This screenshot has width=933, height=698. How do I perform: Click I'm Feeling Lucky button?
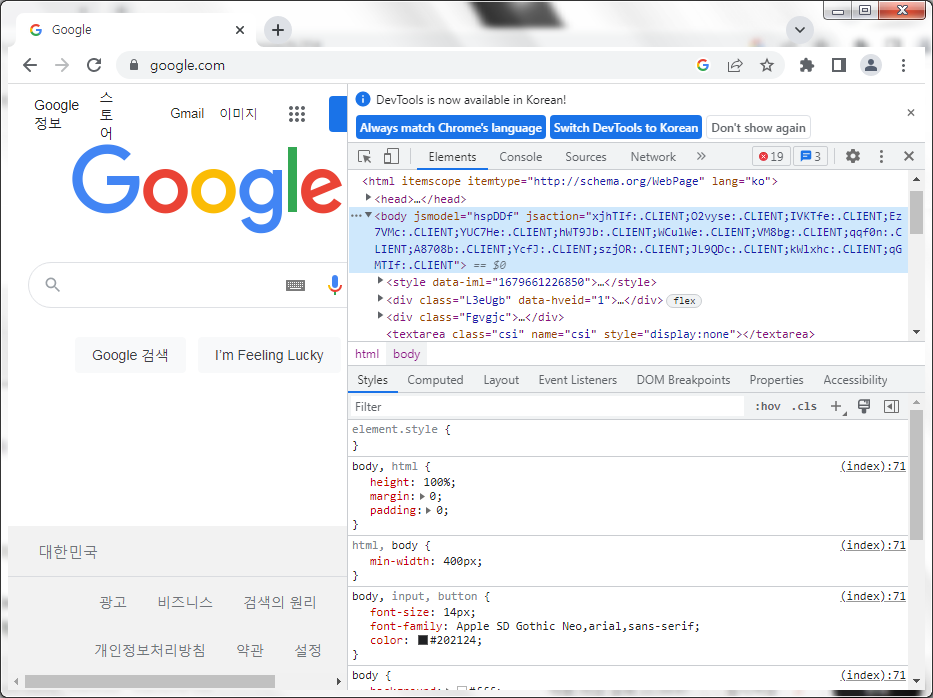coord(269,355)
